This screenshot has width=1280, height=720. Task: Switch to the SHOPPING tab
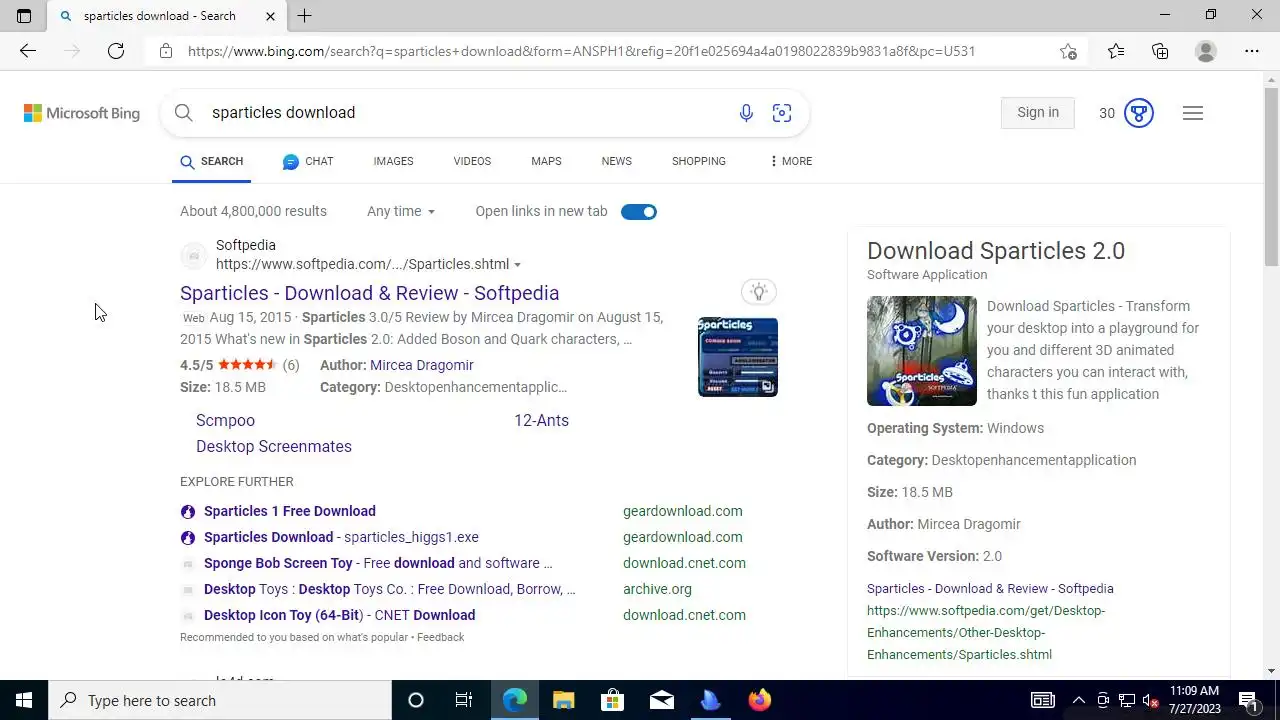pos(699,161)
